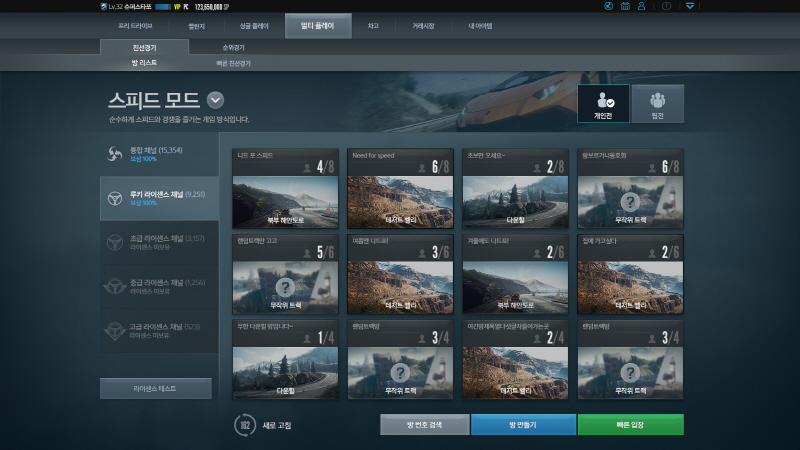
Task: Join the 무한 다운힐 방입니다~ room card
Action: tap(285, 359)
